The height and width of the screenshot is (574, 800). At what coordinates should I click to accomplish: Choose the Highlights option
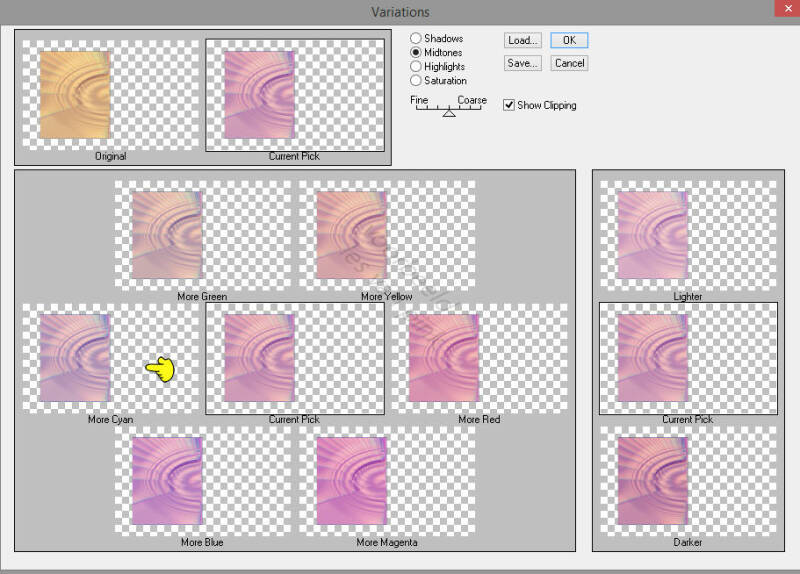[415, 66]
